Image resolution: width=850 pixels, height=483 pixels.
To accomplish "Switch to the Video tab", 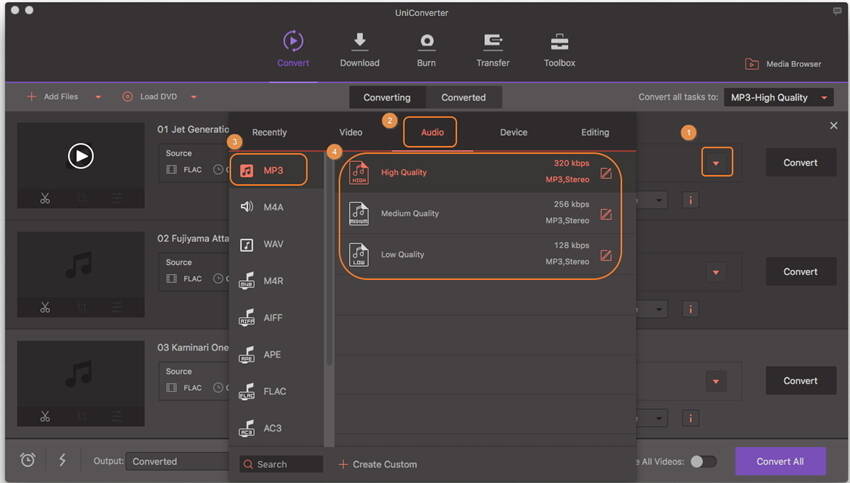I will pos(351,132).
